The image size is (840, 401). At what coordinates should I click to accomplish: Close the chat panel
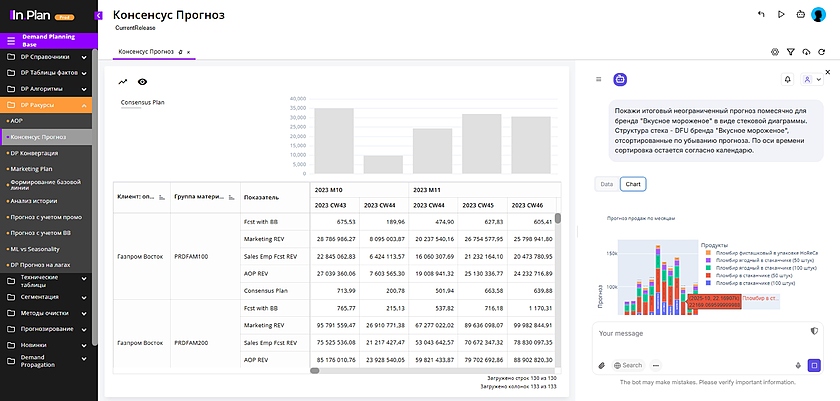(827, 72)
